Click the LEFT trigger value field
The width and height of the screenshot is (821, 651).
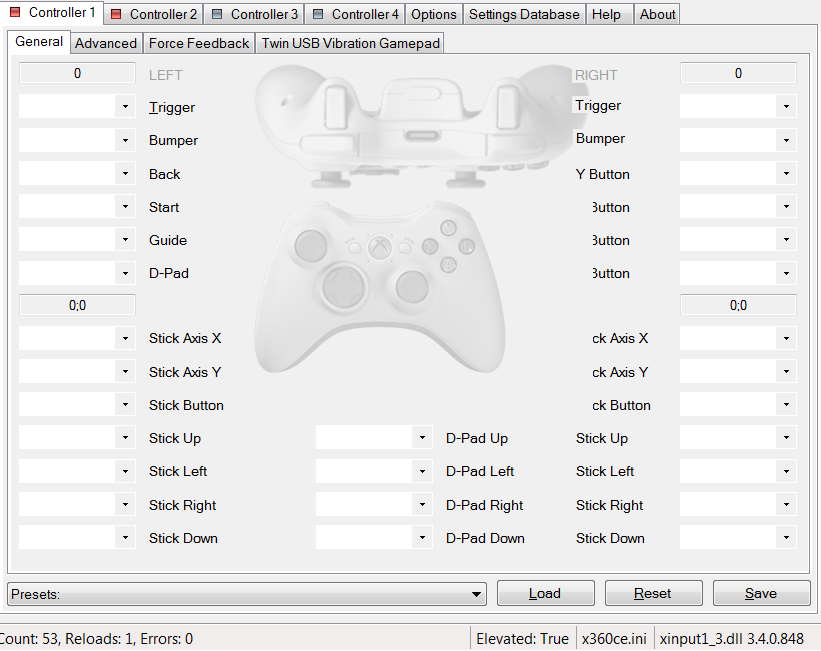coord(77,73)
